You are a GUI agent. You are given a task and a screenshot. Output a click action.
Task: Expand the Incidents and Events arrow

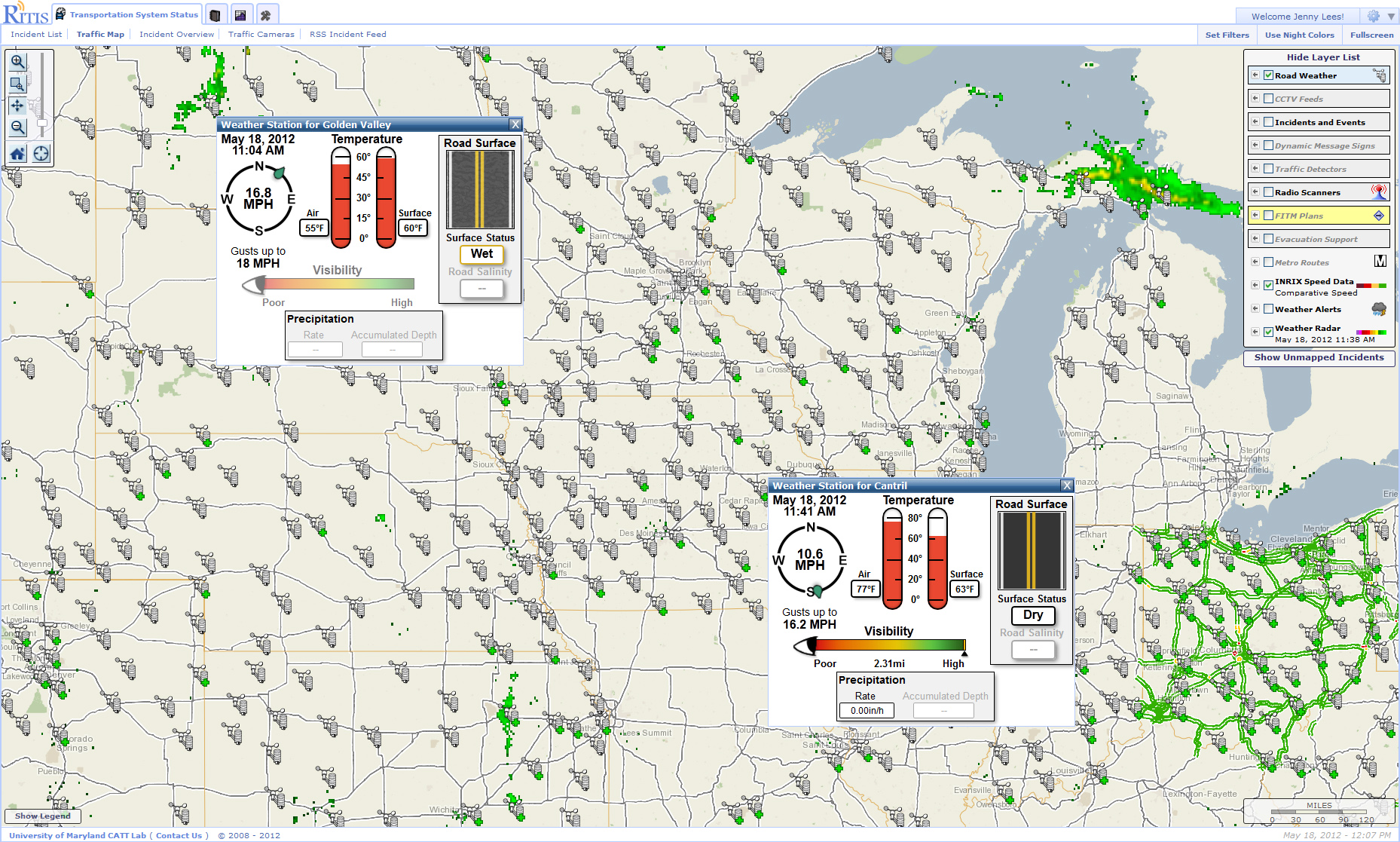(1255, 122)
